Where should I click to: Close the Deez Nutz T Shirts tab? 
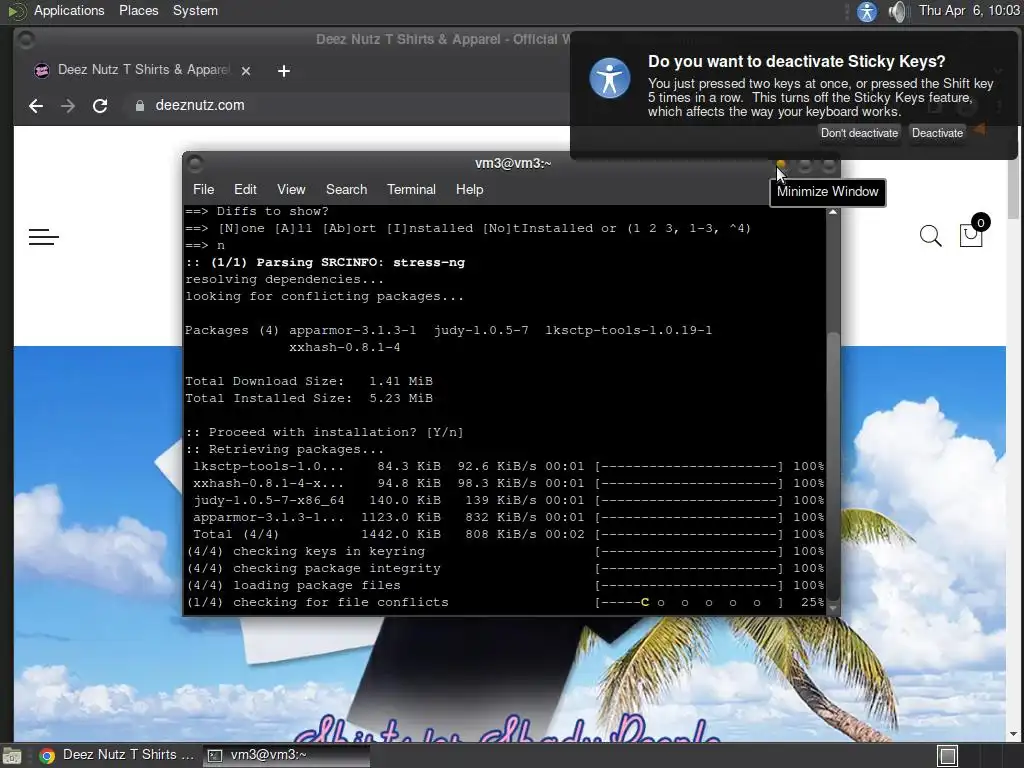[x=246, y=71]
